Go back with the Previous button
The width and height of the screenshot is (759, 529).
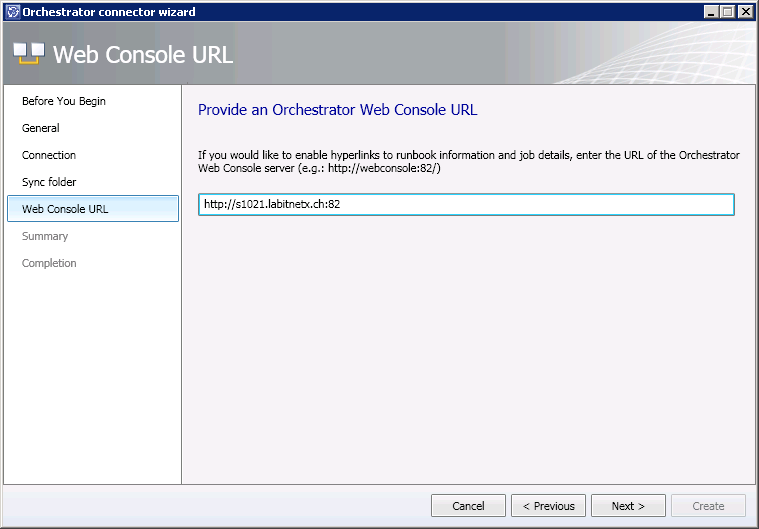(549, 506)
